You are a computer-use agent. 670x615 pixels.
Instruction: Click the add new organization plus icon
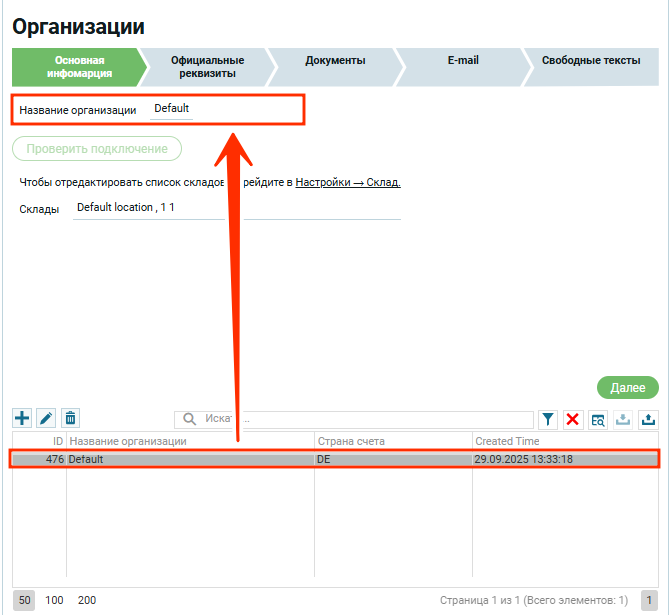pos(22,419)
